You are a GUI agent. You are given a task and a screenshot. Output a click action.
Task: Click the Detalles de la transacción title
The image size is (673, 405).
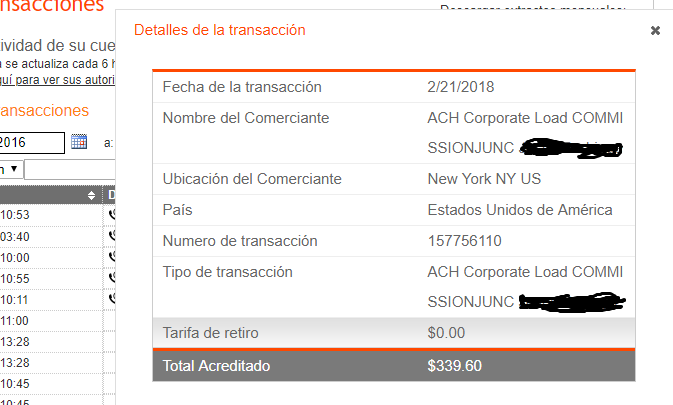[x=220, y=30]
